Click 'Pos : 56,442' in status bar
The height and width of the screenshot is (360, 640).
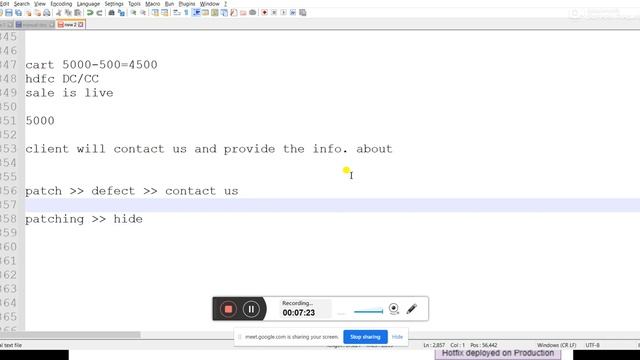coord(484,345)
